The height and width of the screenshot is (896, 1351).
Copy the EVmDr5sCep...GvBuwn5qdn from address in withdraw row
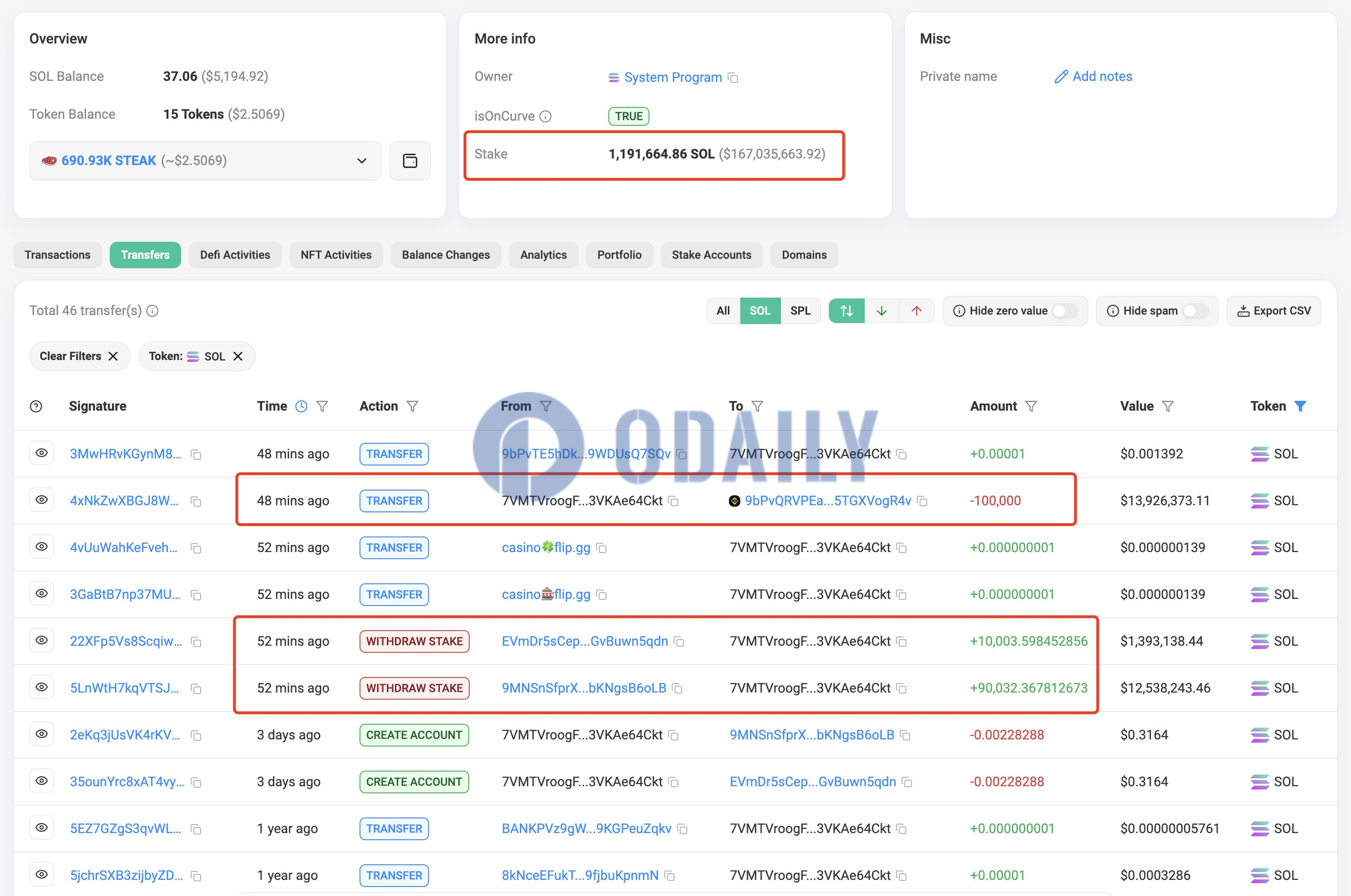point(679,641)
